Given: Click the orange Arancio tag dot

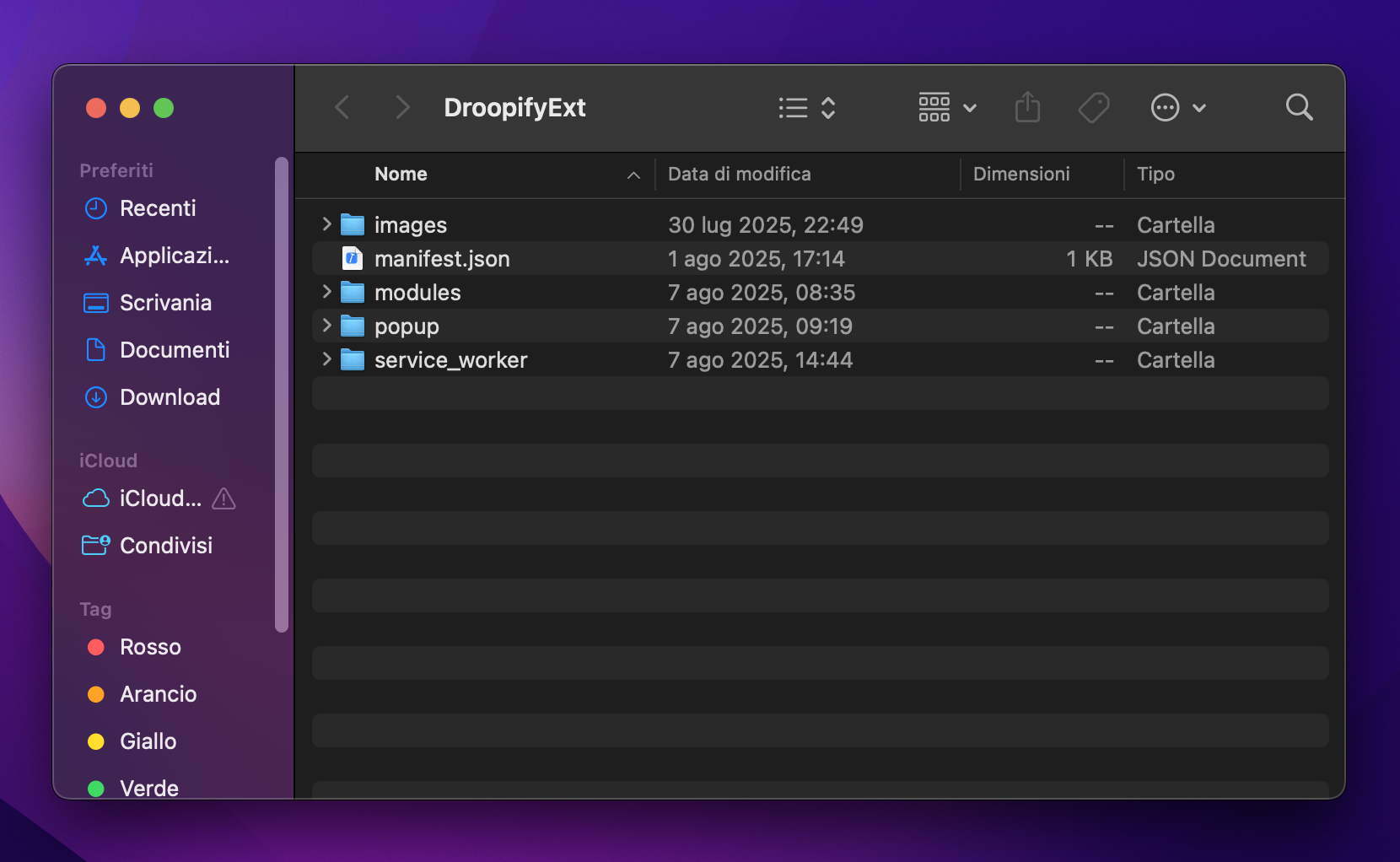Looking at the screenshot, I should (x=96, y=694).
